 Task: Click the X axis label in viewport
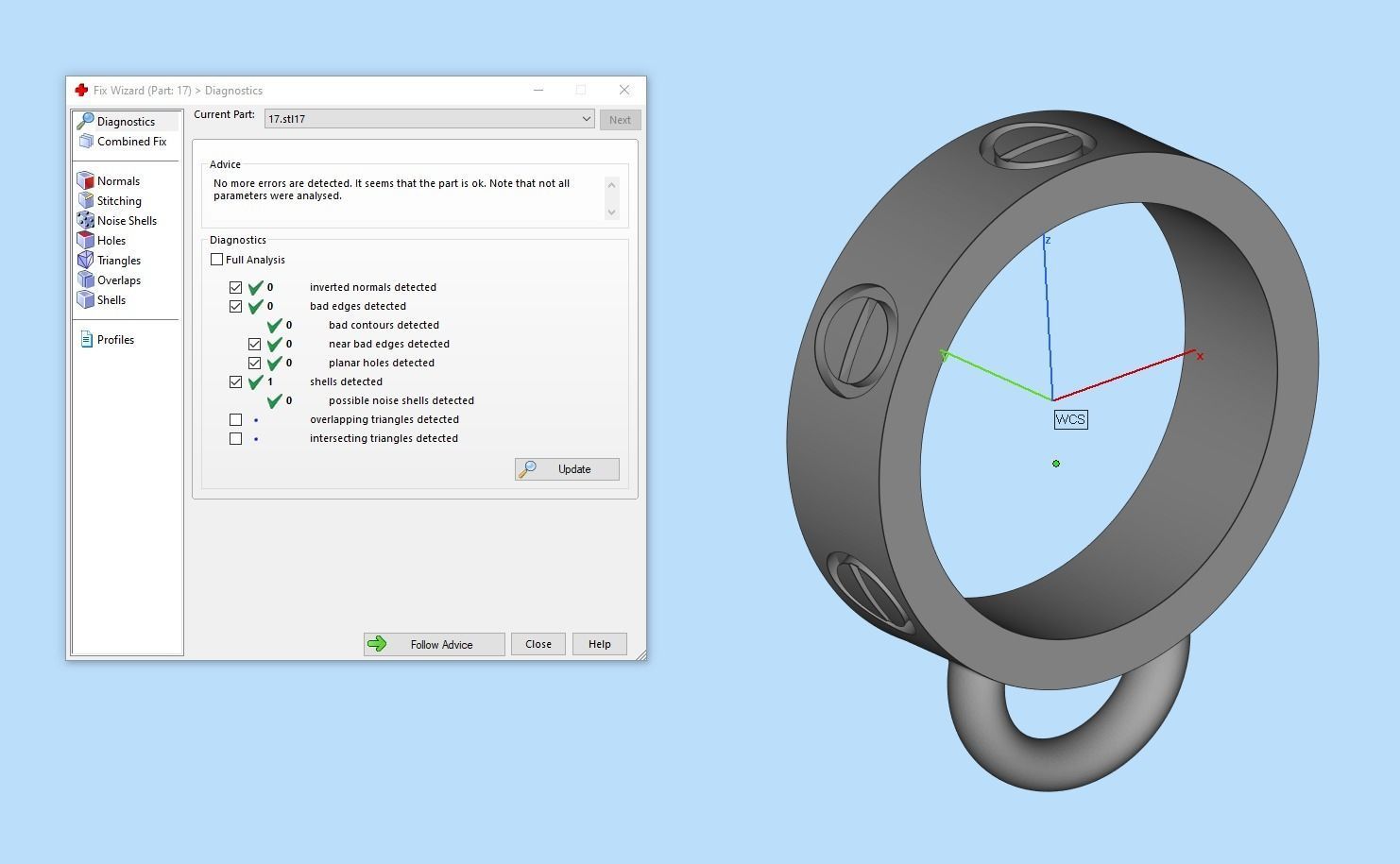pyautogui.click(x=1200, y=356)
